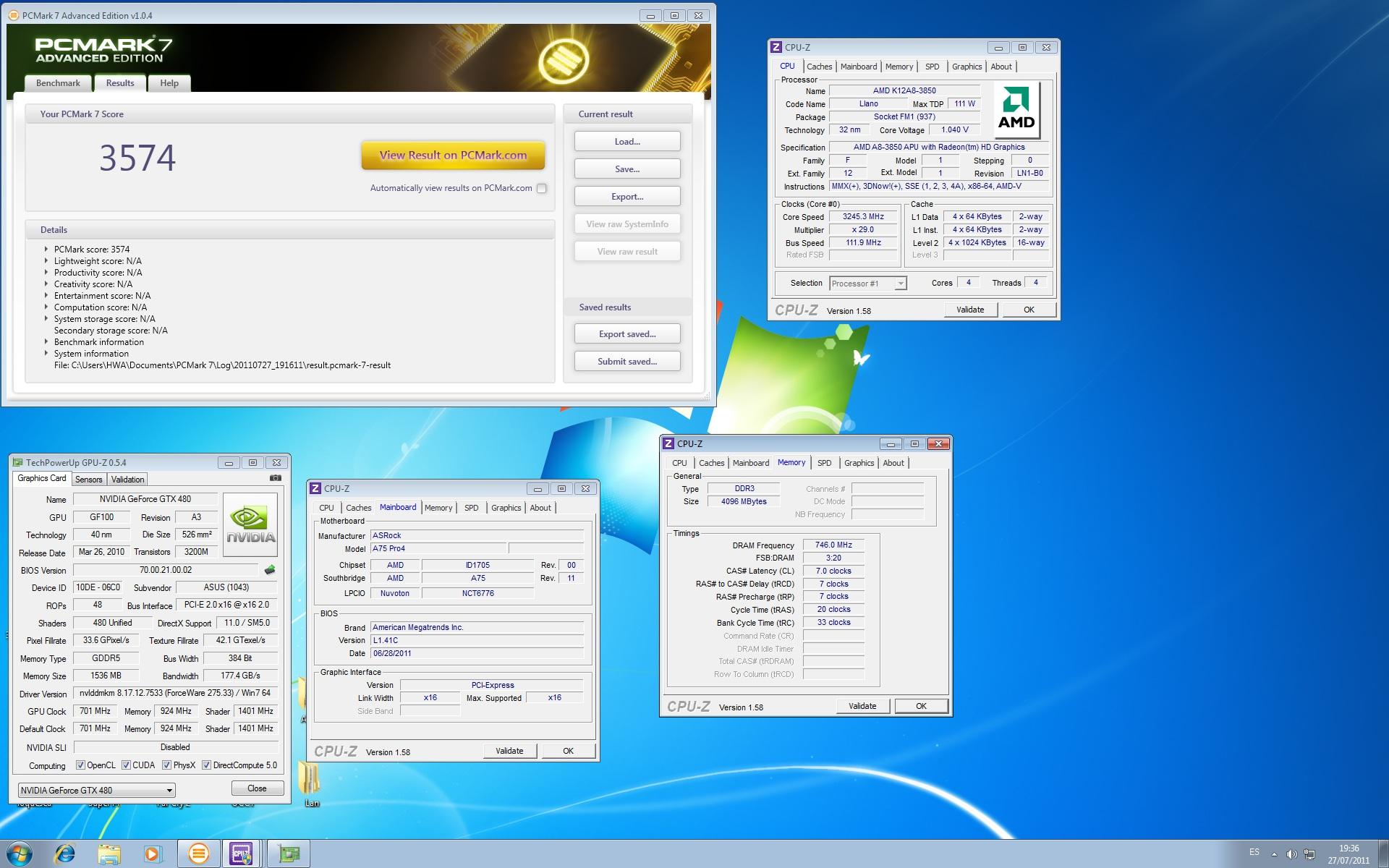Viewport: 1389px width, 868px height.
Task: Click OK in CPU-Z Memory window
Action: (x=921, y=706)
